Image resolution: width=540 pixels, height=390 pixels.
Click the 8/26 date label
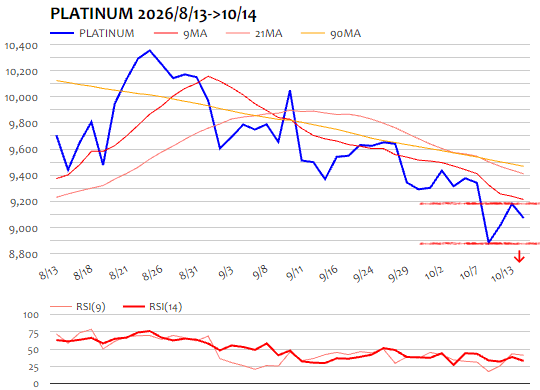(x=153, y=273)
